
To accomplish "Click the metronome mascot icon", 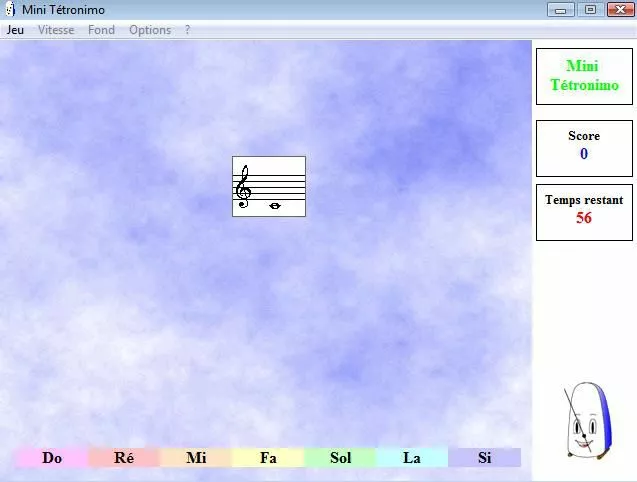I will [x=587, y=421].
